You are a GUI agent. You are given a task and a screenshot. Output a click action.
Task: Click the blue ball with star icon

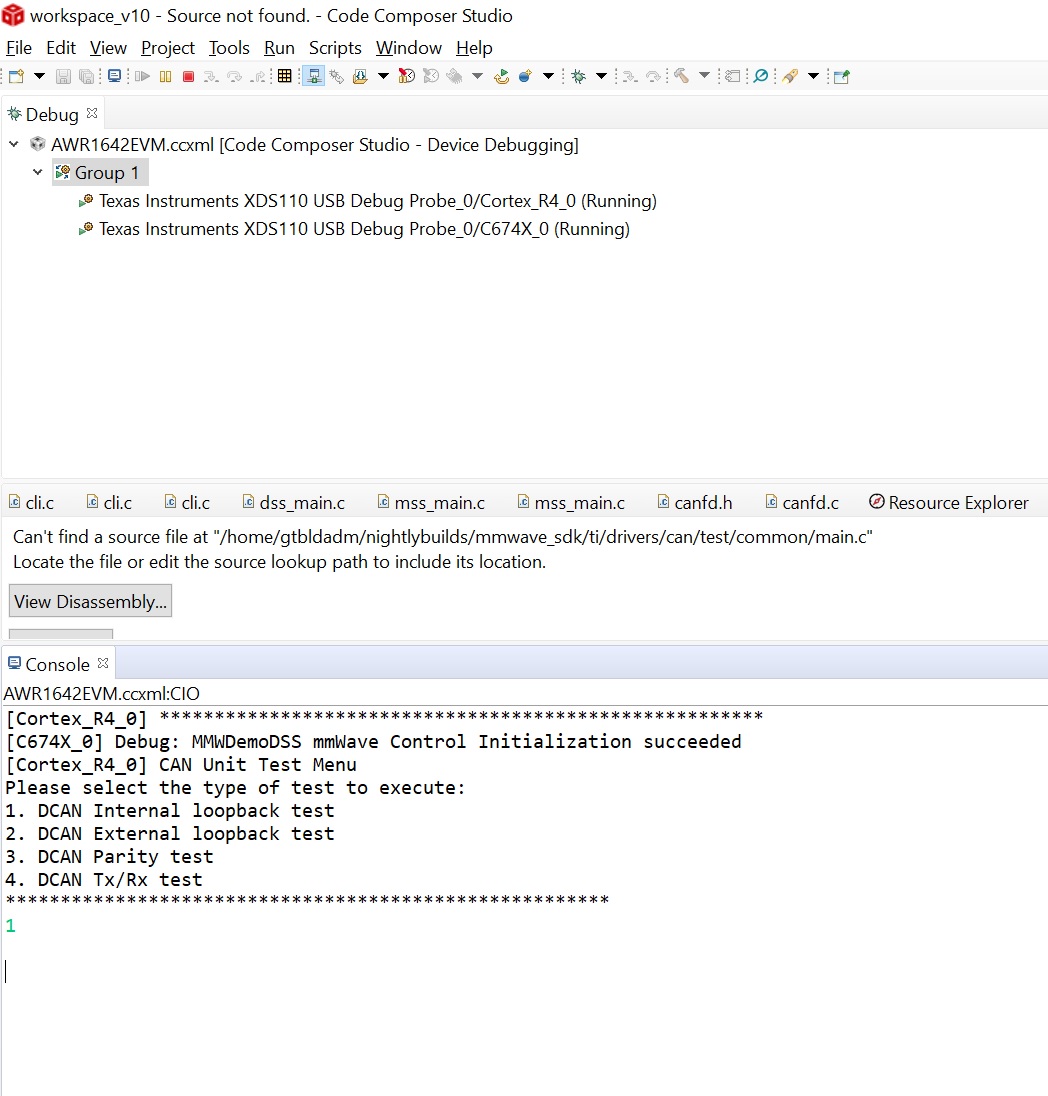[526, 76]
